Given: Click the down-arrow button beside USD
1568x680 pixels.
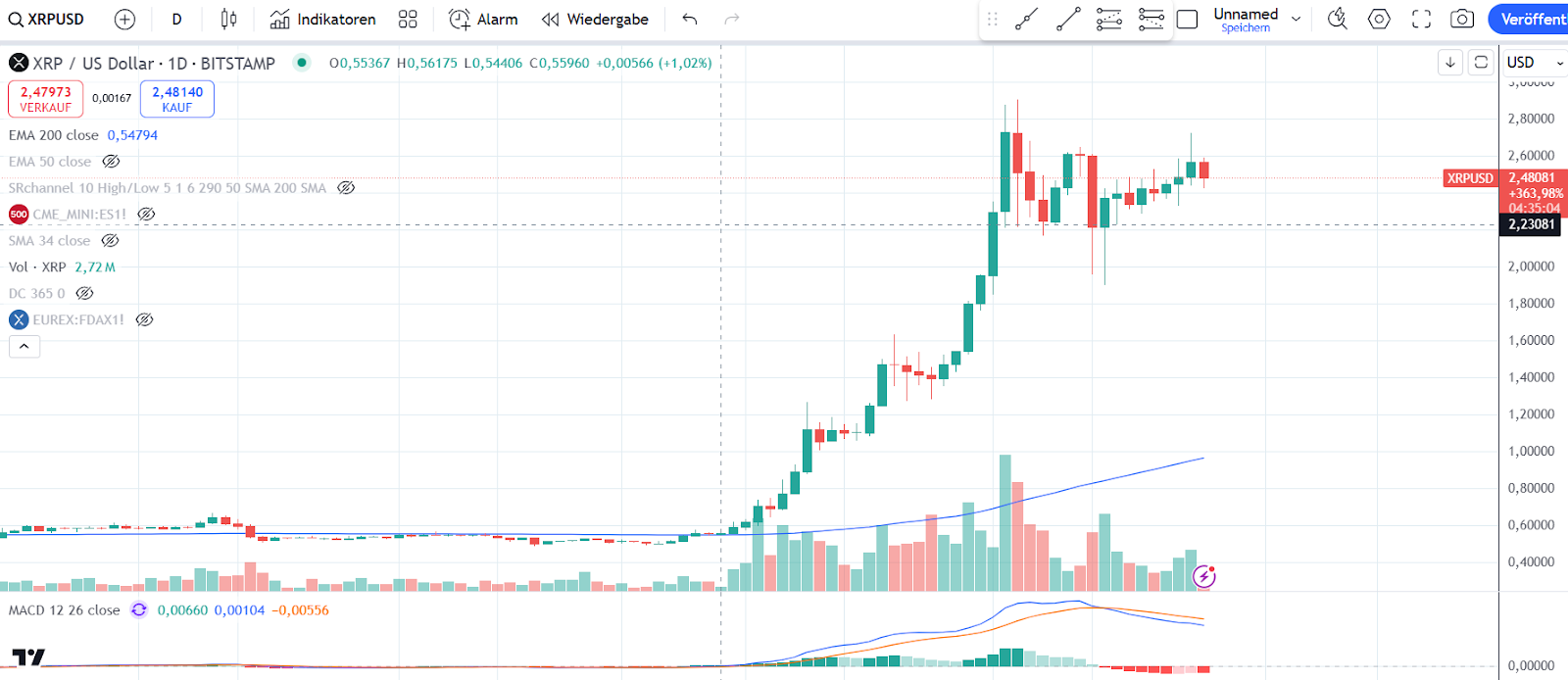Looking at the screenshot, I should pos(1450,63).
